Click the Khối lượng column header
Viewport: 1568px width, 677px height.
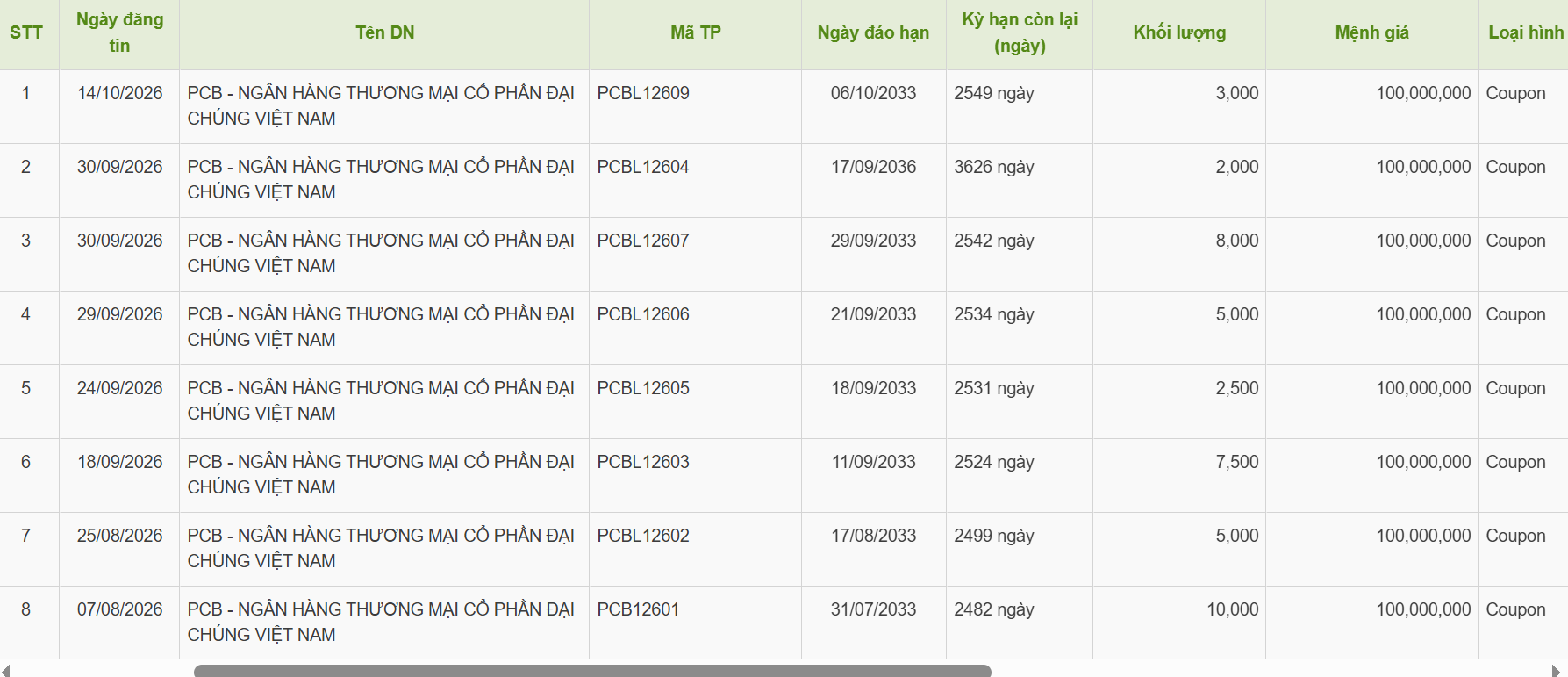point(1179,32)
